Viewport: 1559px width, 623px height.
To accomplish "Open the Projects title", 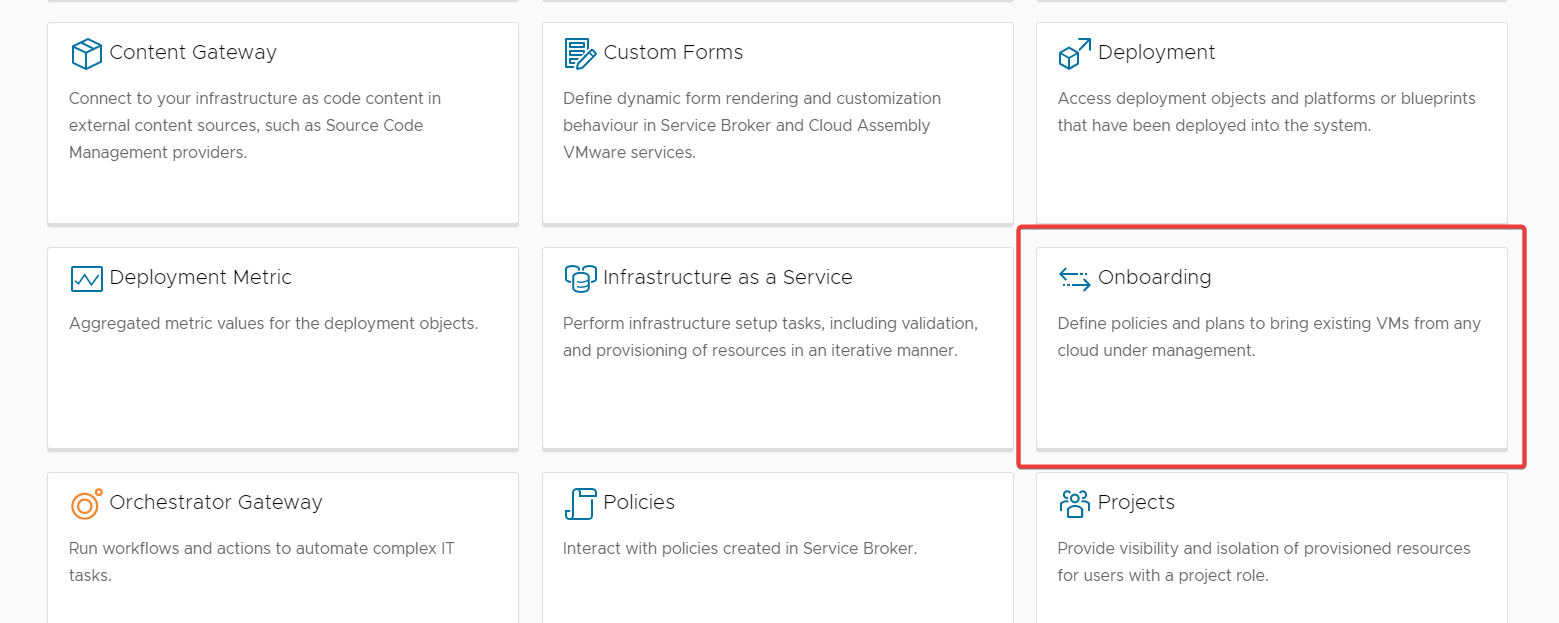I will tap(1136, 502).
